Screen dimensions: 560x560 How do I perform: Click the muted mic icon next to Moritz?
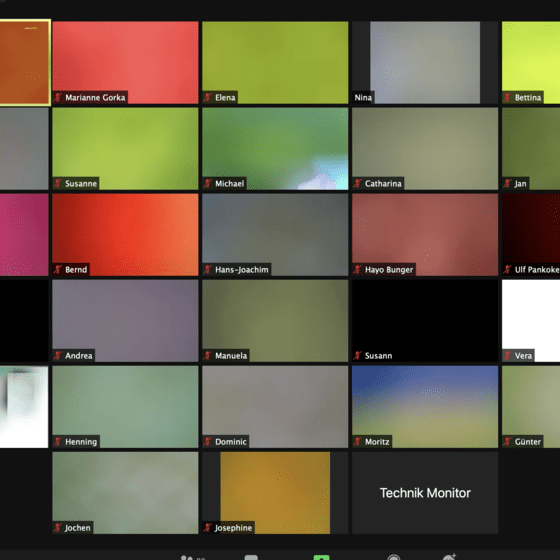coord(358,442)
